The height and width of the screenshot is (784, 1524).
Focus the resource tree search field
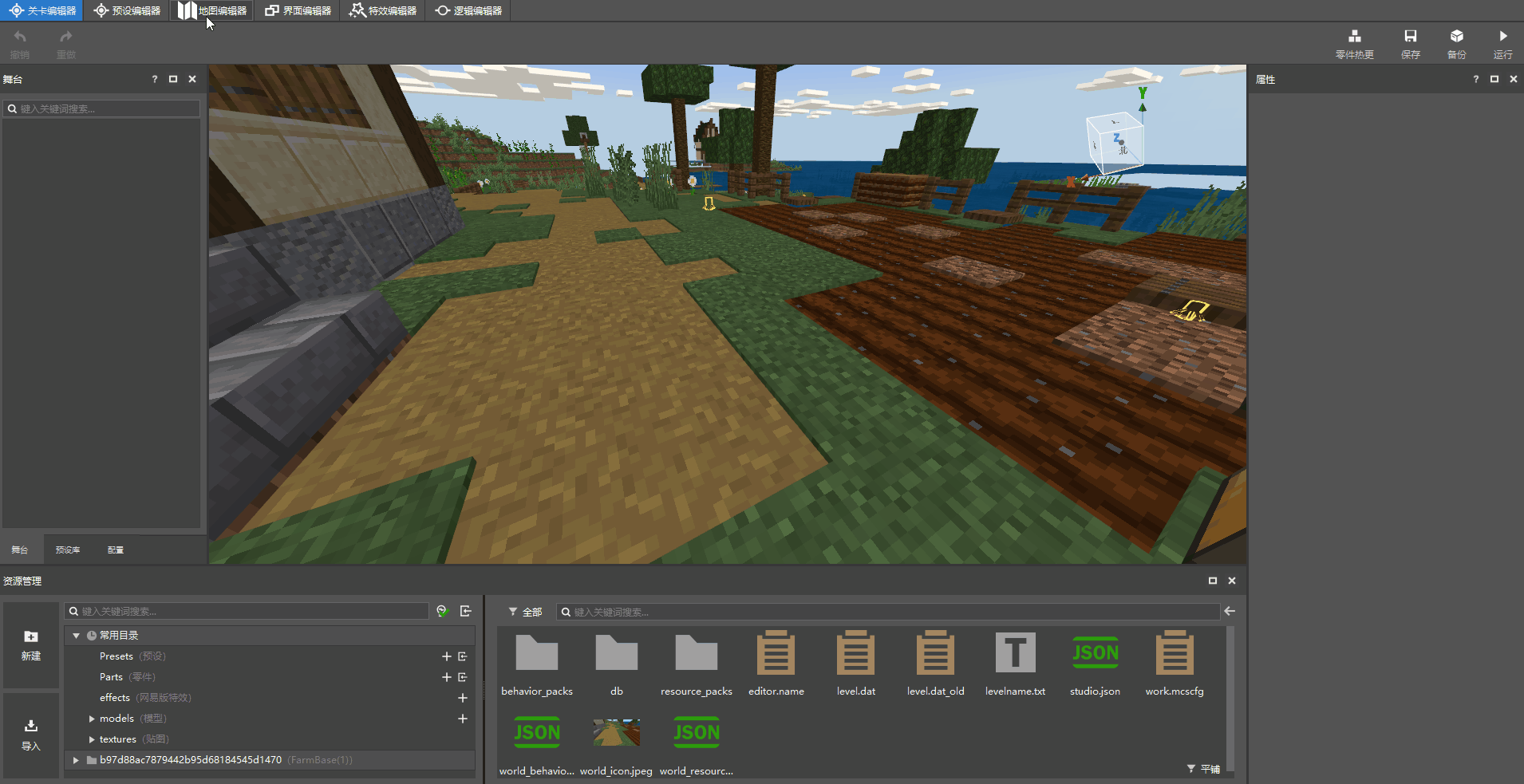tap(247, 611)
